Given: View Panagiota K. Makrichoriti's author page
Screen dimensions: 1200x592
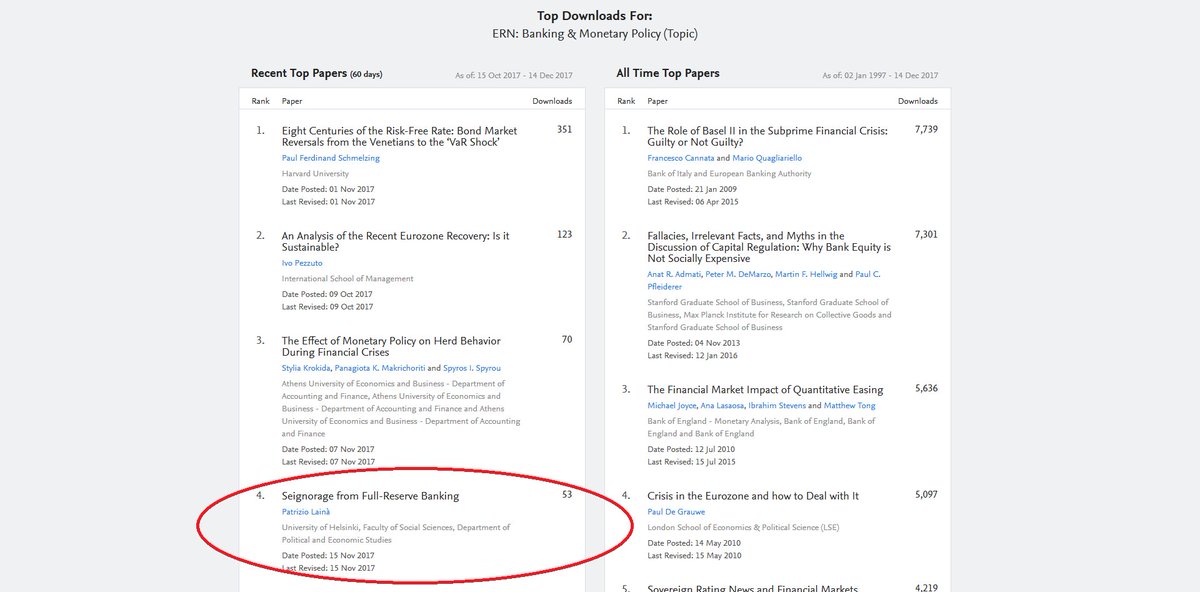Looking at the screenshot, I should (x=379, y=368).
